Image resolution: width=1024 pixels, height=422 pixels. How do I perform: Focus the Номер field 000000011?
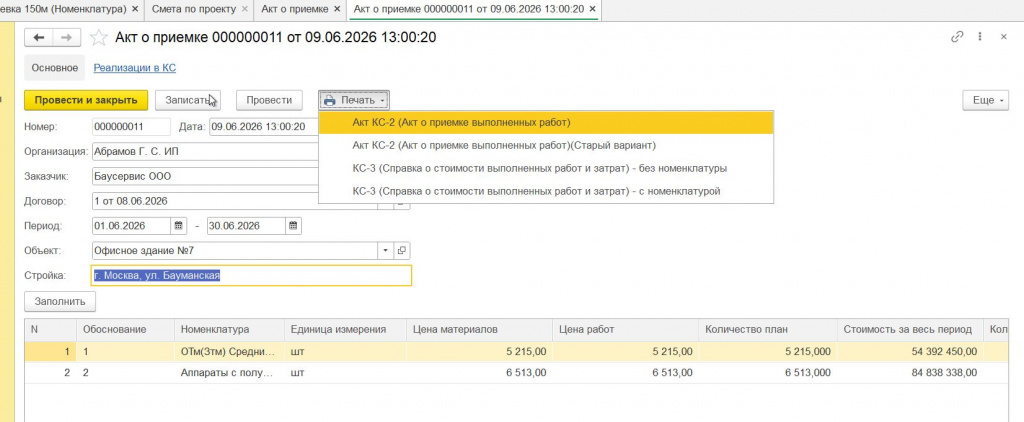click(131, 127)
